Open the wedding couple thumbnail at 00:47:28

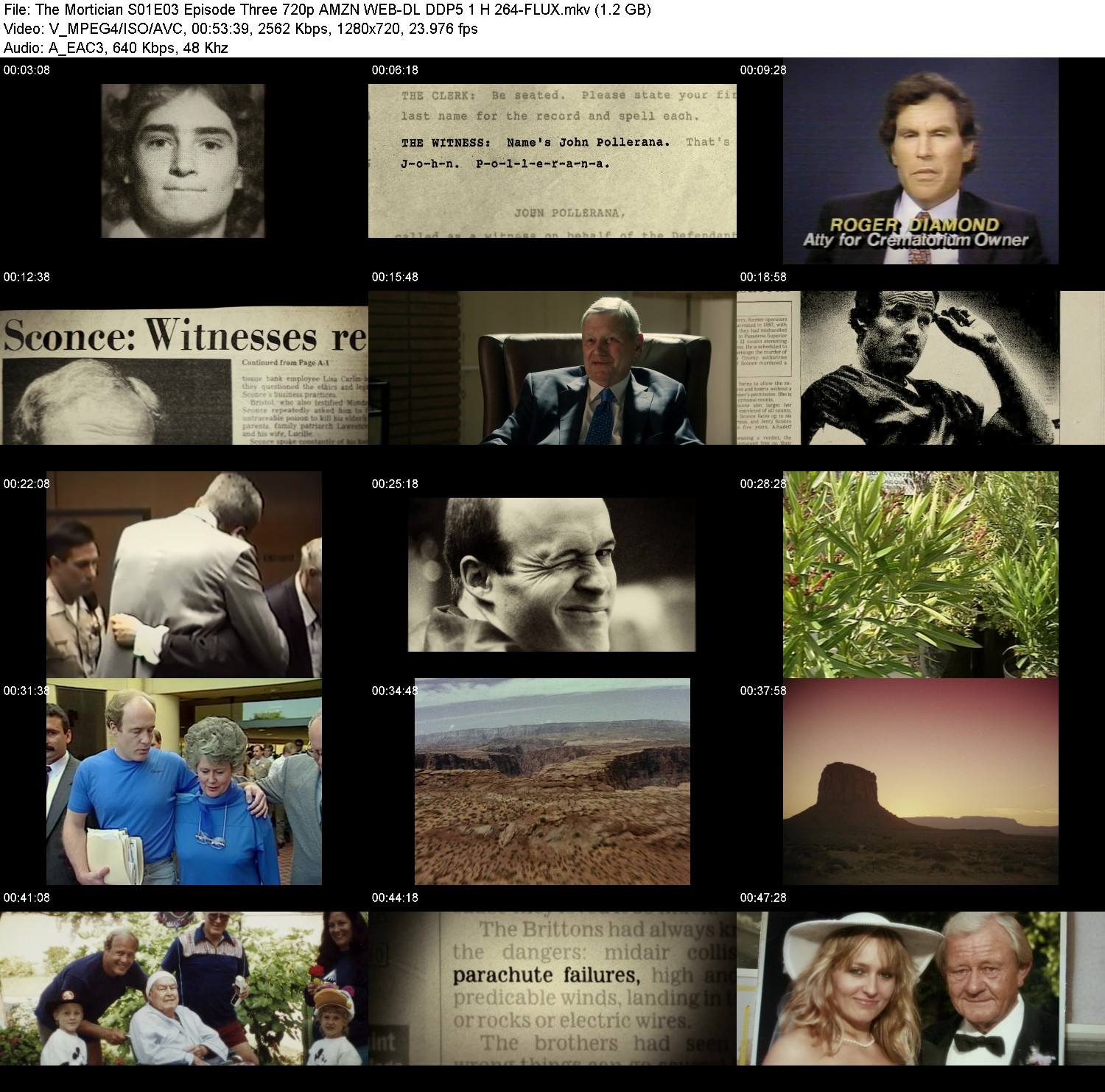point(921,988)
